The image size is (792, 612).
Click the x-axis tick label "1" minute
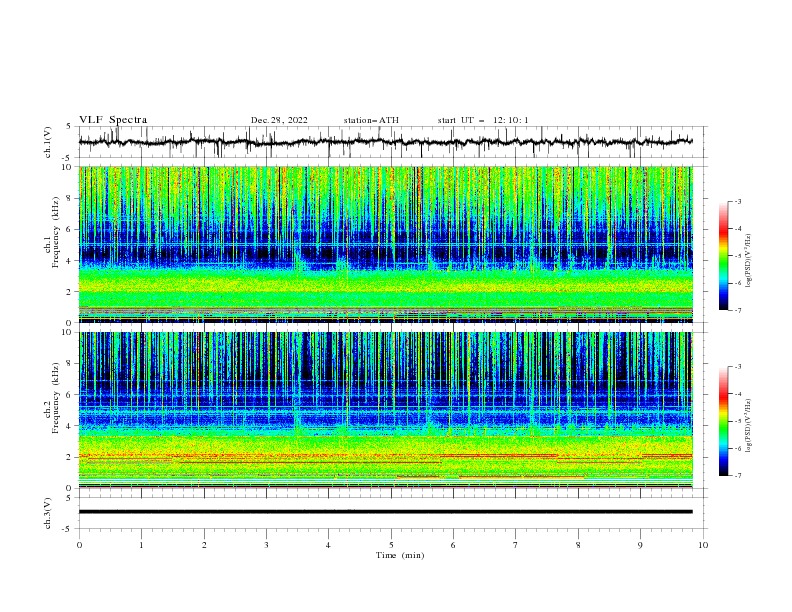click(141, 545)
